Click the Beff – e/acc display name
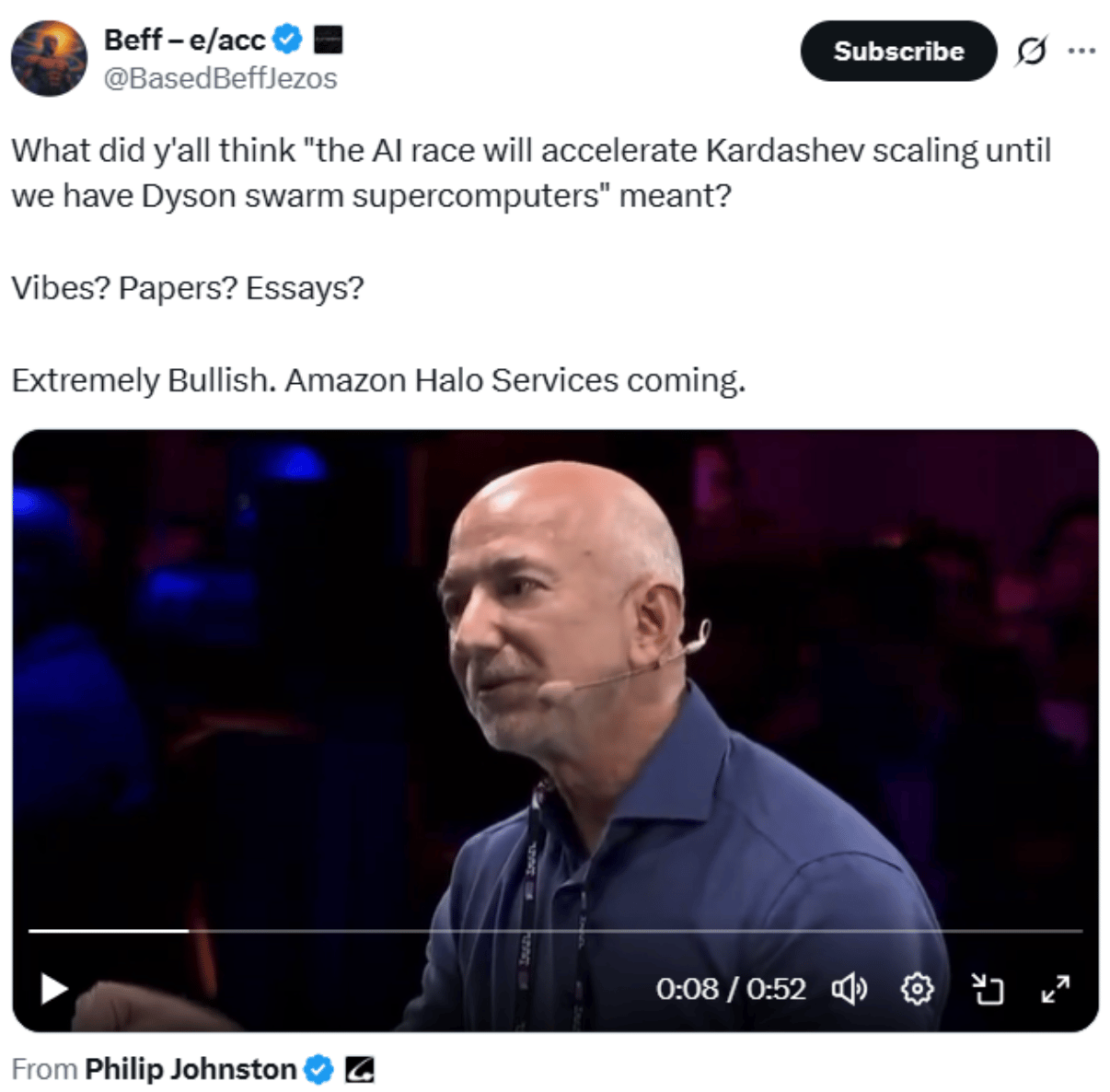The image size is (1110, 1092). tap(184, 40)
